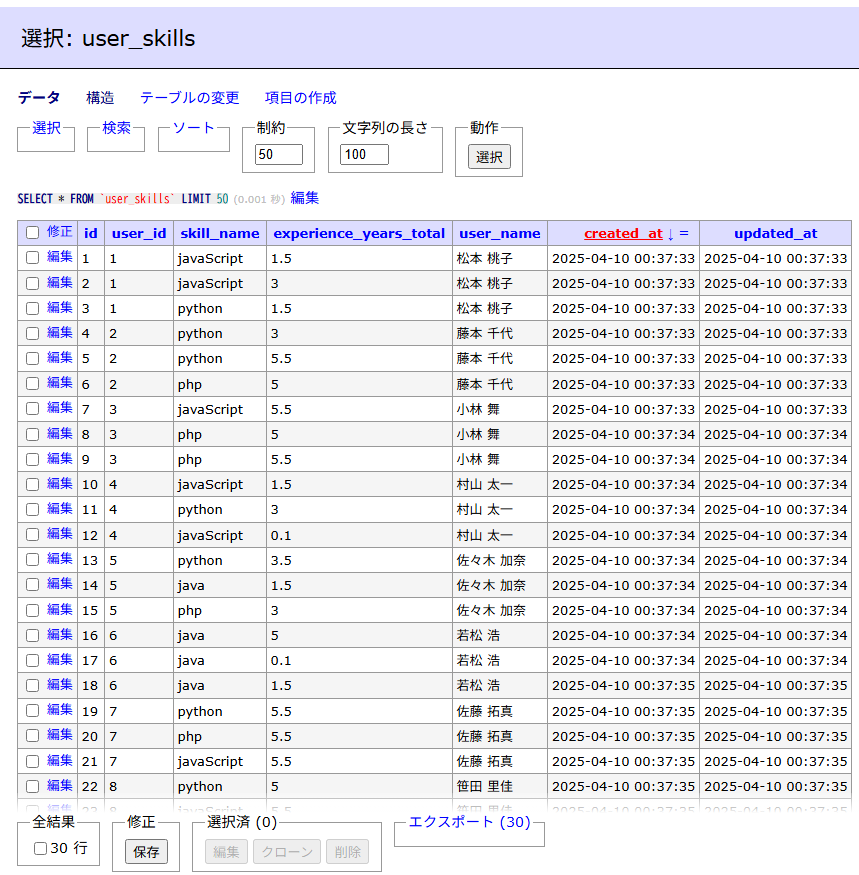Open 編集 link for row id 7
This screenshot has height=875, width=859.
pos(60,408)
